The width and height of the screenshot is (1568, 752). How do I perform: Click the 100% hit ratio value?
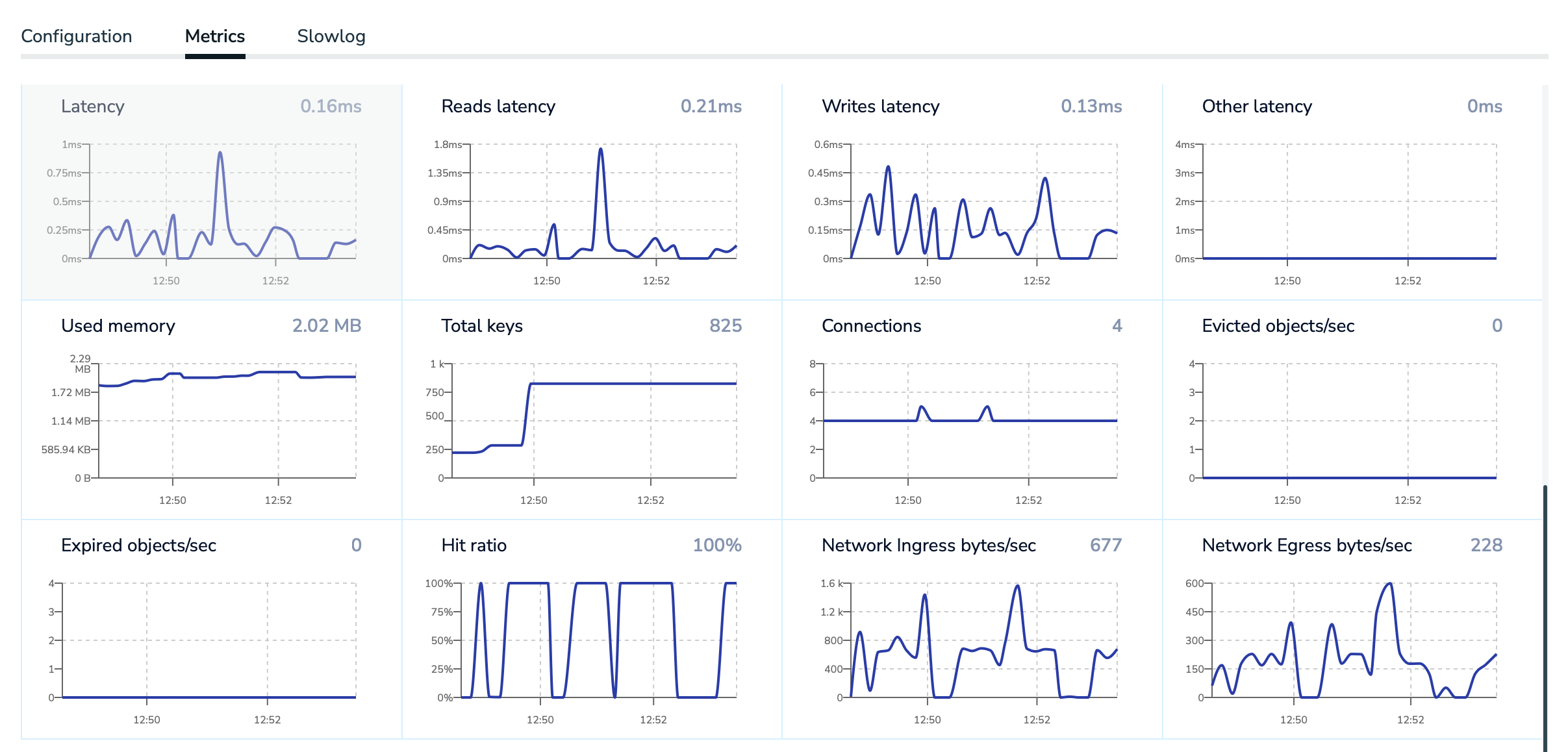[717, 545]
